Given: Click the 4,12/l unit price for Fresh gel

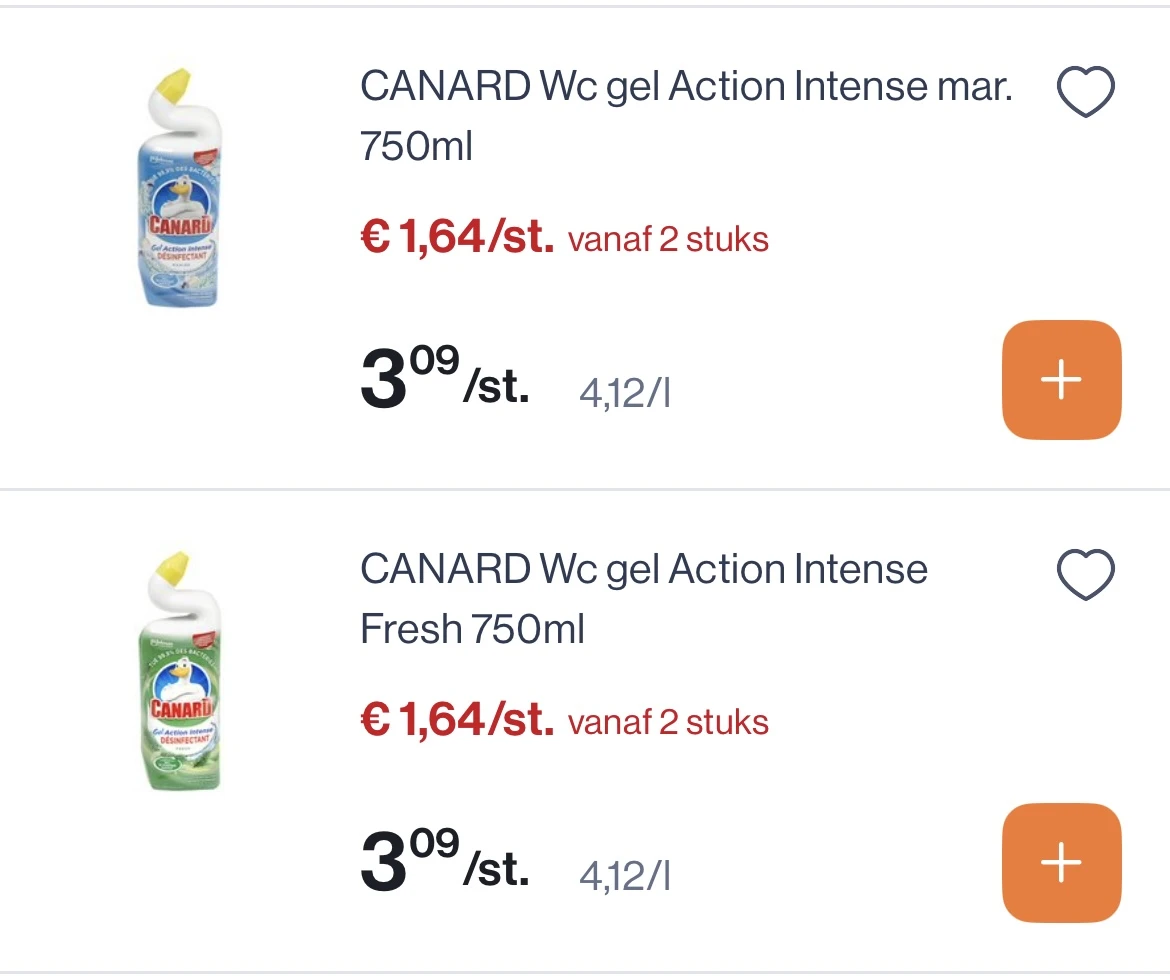Looking at the screenshot, I should coord(624,877).
